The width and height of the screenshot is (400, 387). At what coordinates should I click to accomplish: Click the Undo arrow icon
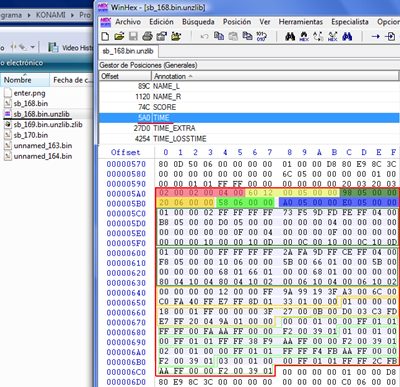[x=204, y=36]
